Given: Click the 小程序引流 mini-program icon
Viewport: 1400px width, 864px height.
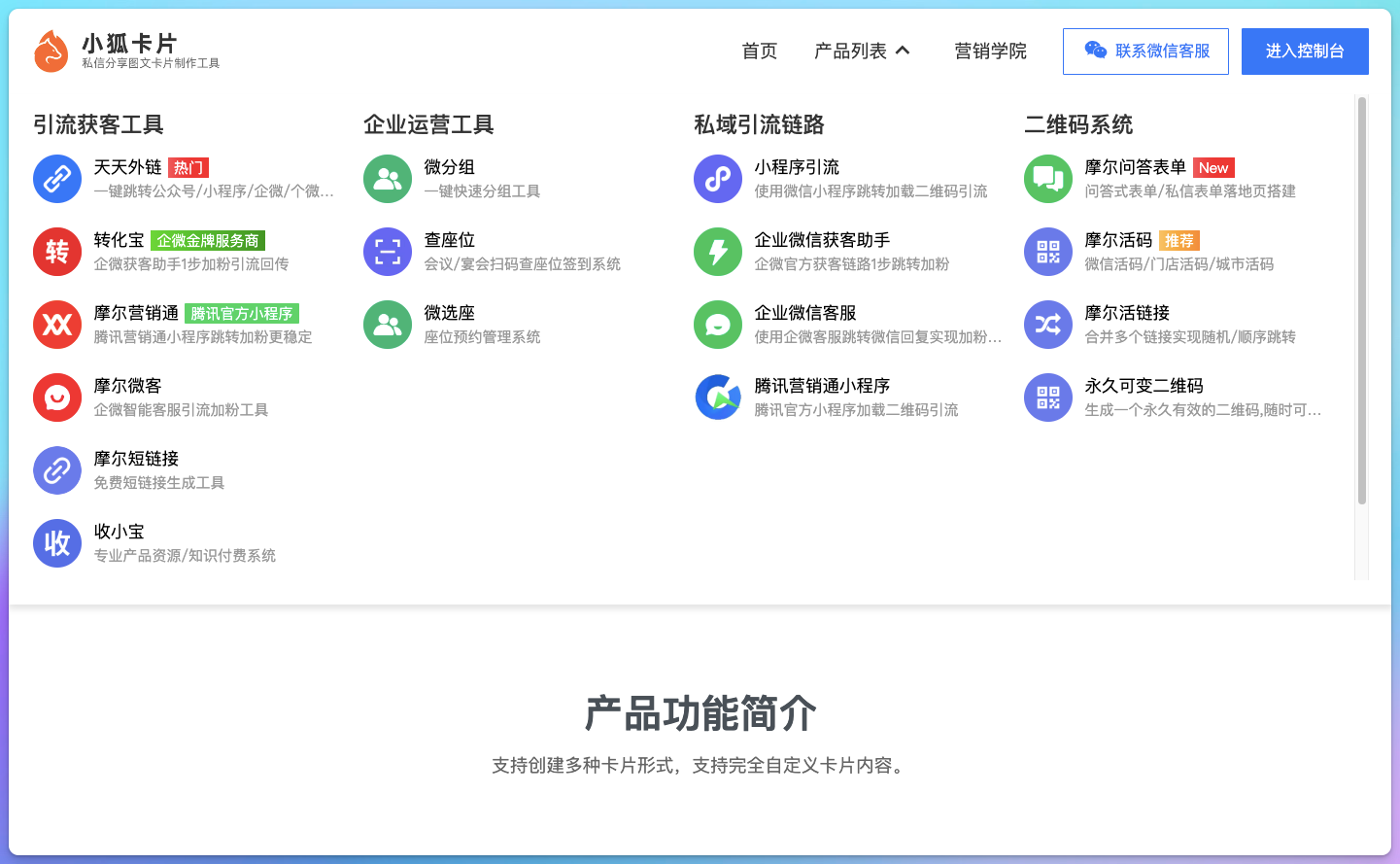Looking at the screenshot, I should (717, 179).
